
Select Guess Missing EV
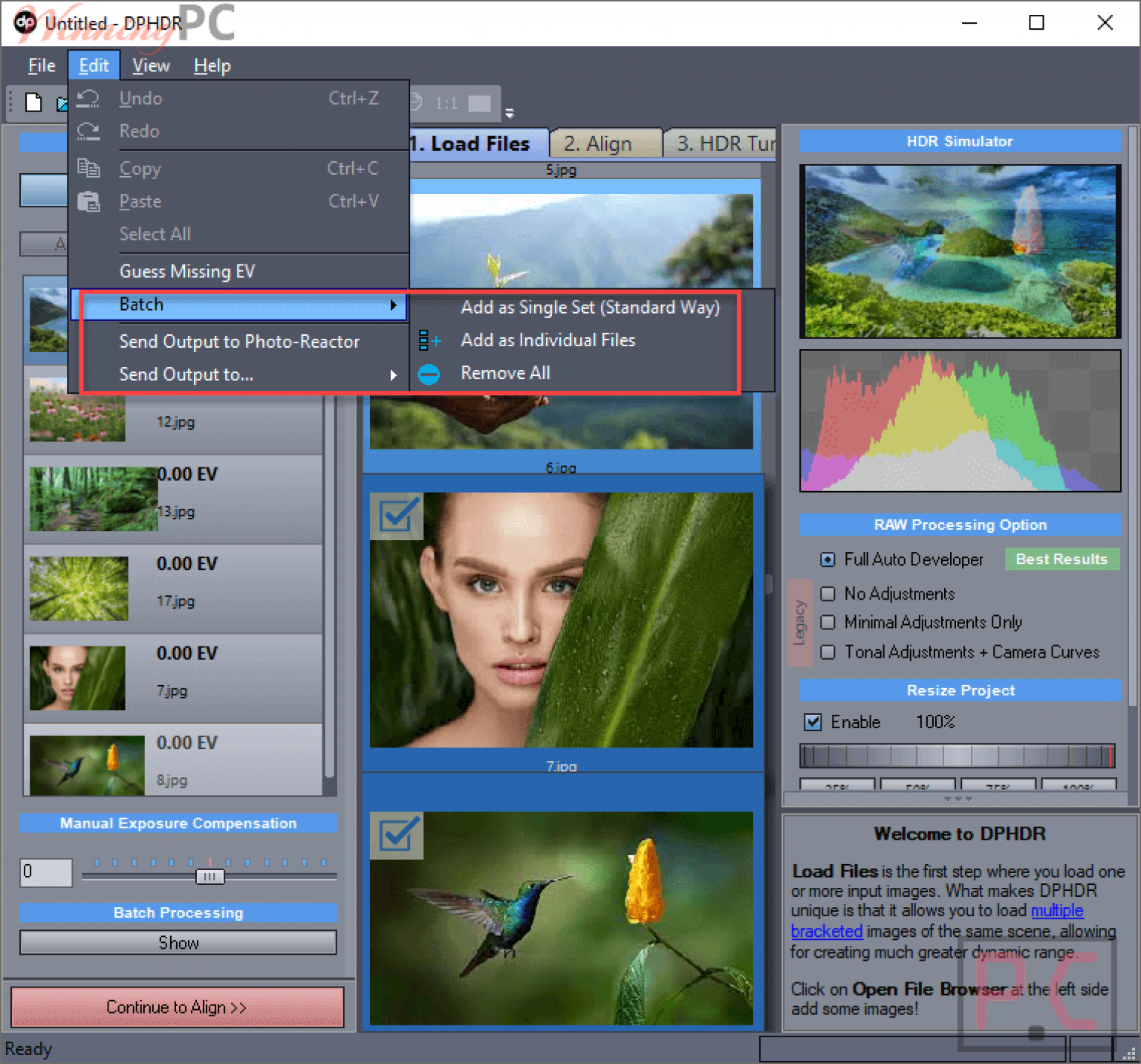(x=239, y=271)
